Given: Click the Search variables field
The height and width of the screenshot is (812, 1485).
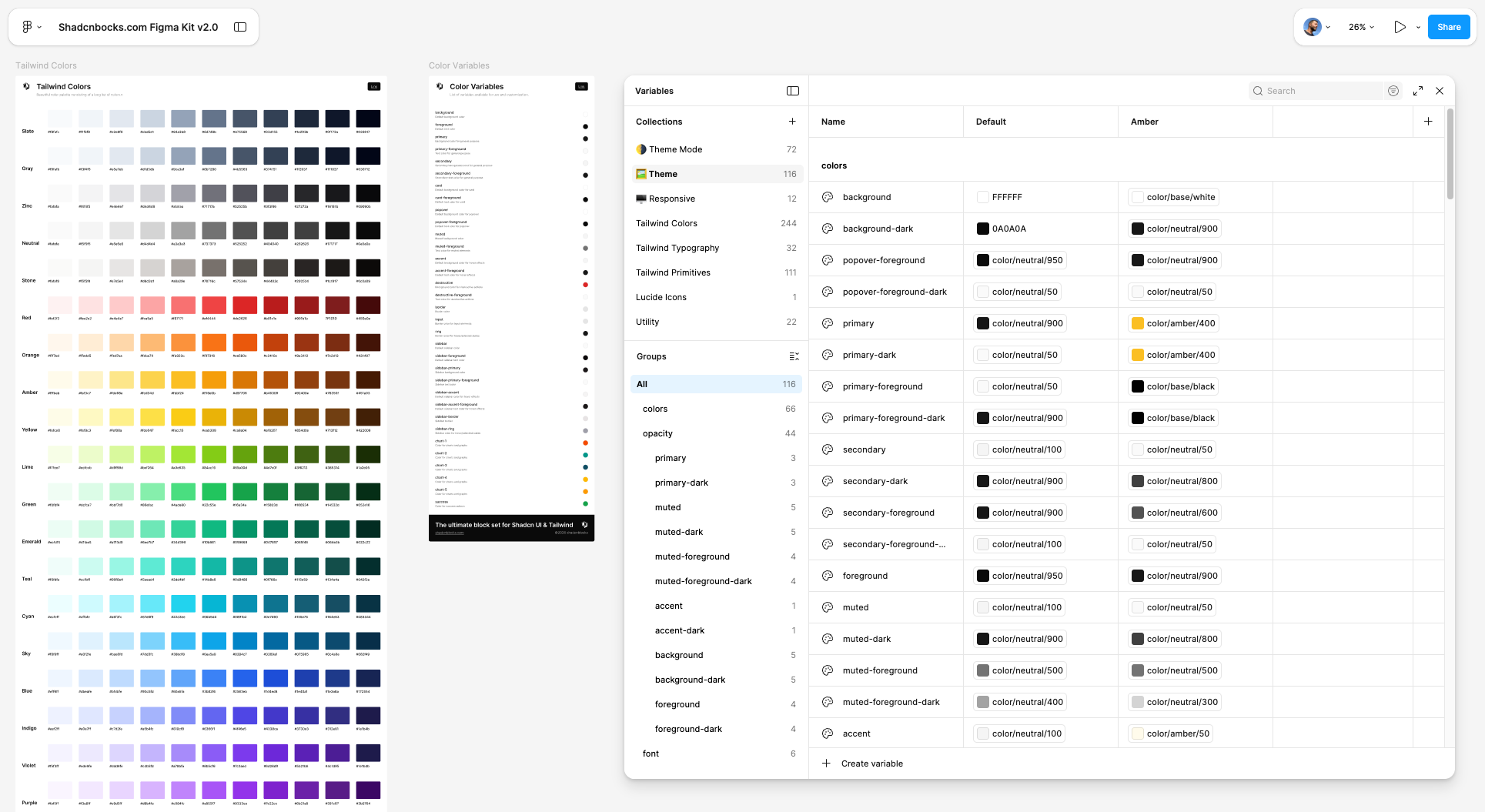Looking at the screenshot, I should pyautogui.click(x=1316, y=91).
